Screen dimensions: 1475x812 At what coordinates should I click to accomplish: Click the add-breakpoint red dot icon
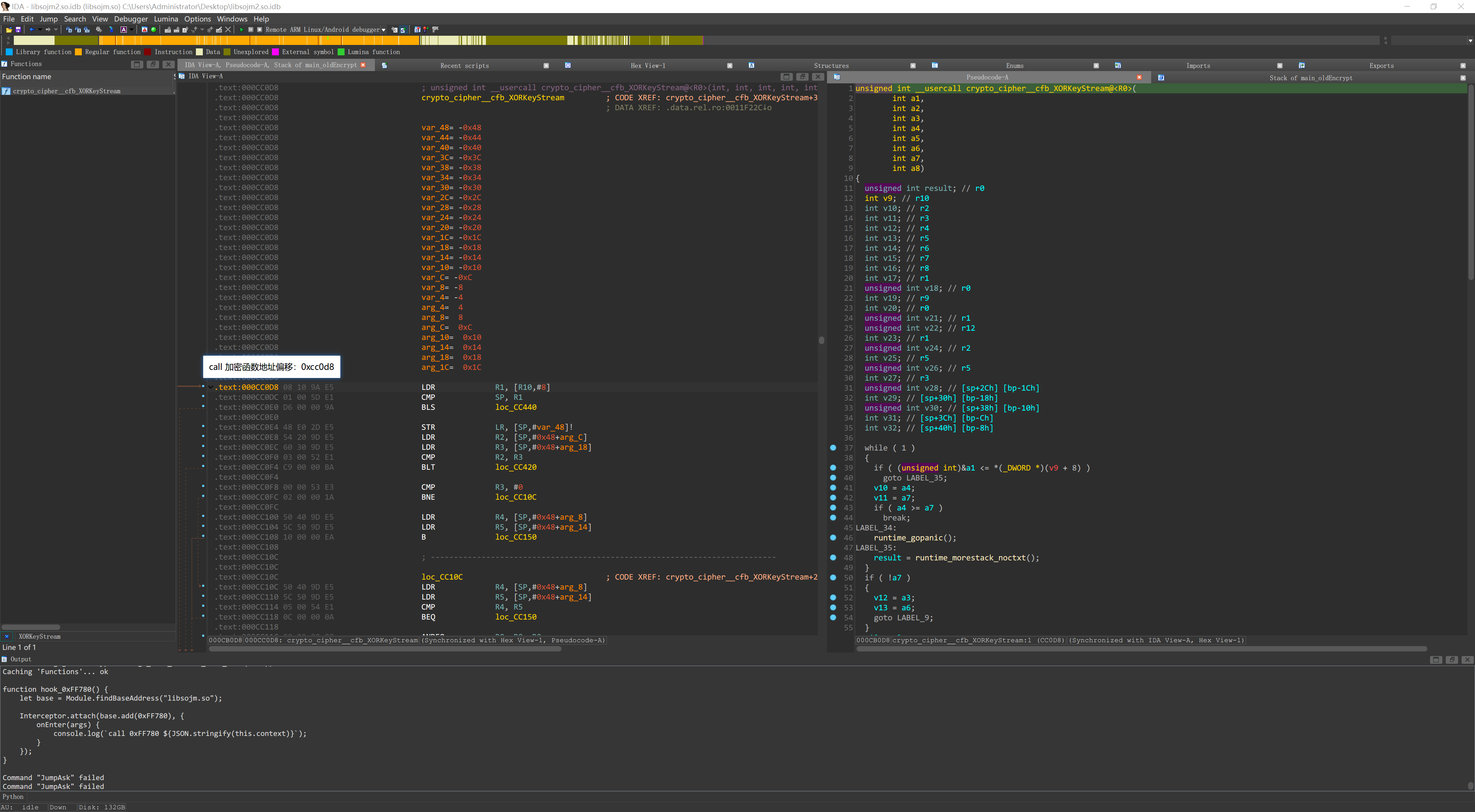426,30
